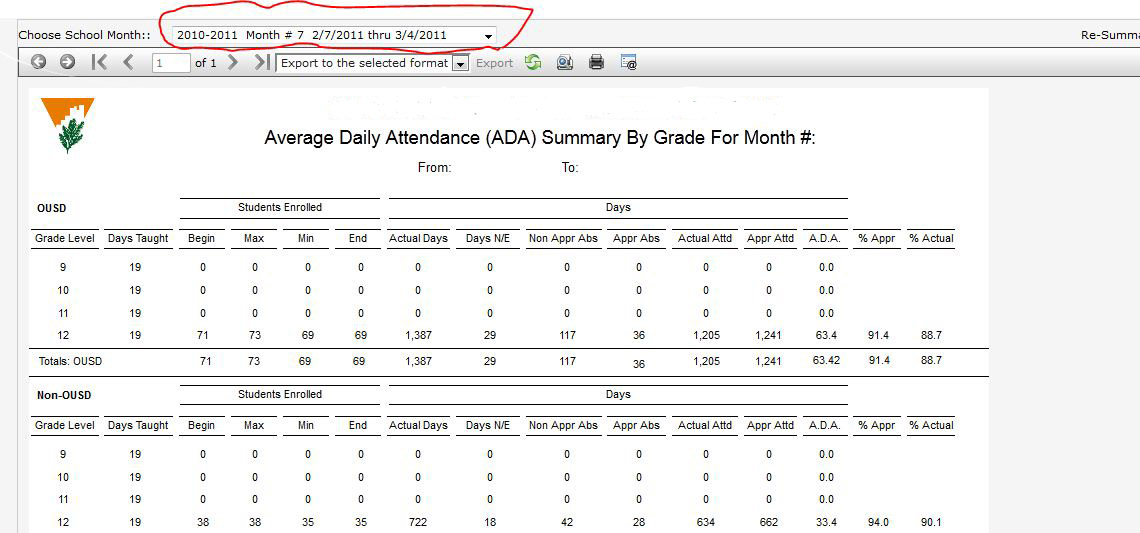Click the forward navigation arrow icon
The width and height of the screenshot is (1140, 533).
(68, 63)
